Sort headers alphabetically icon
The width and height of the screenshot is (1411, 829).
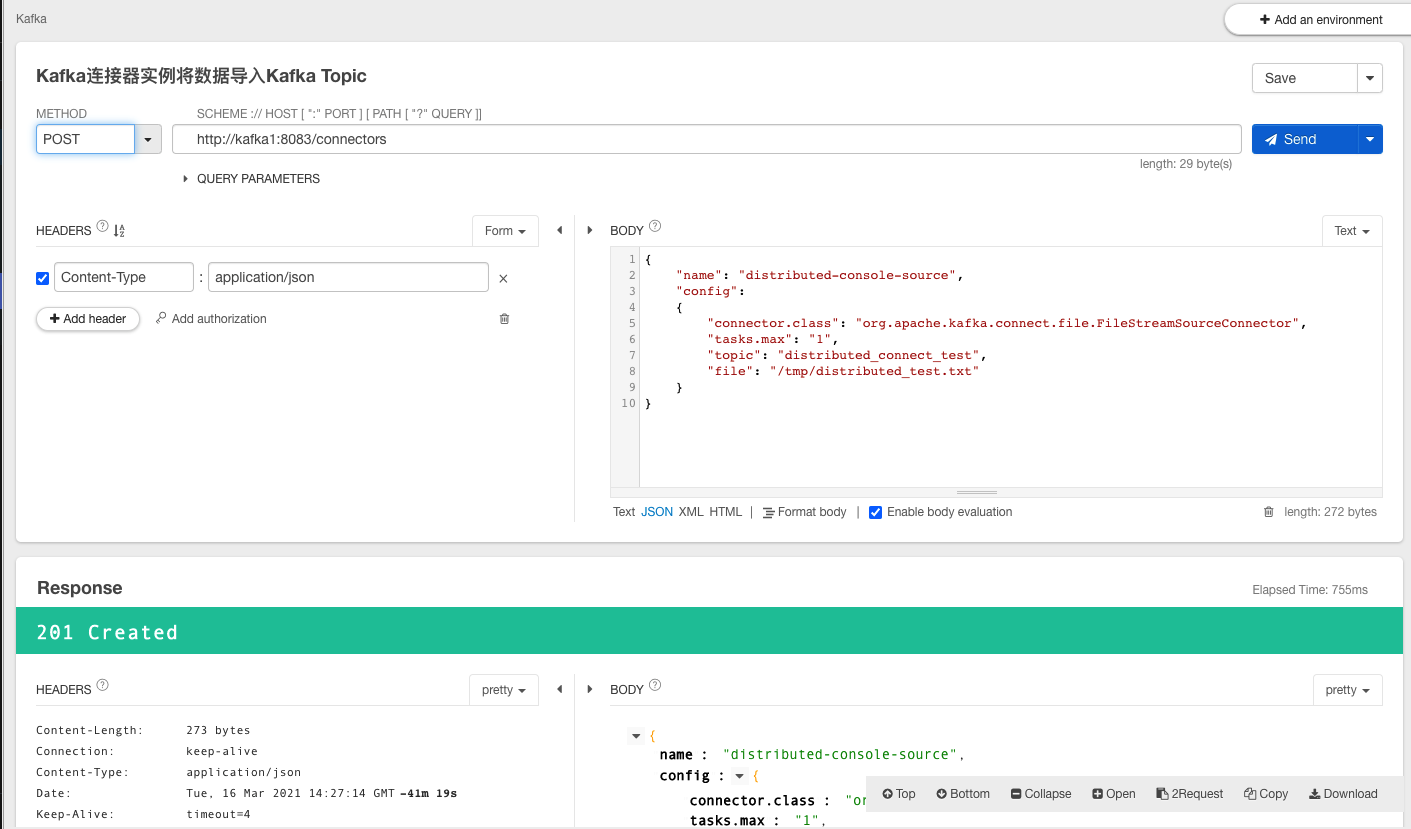coord(119,231)
